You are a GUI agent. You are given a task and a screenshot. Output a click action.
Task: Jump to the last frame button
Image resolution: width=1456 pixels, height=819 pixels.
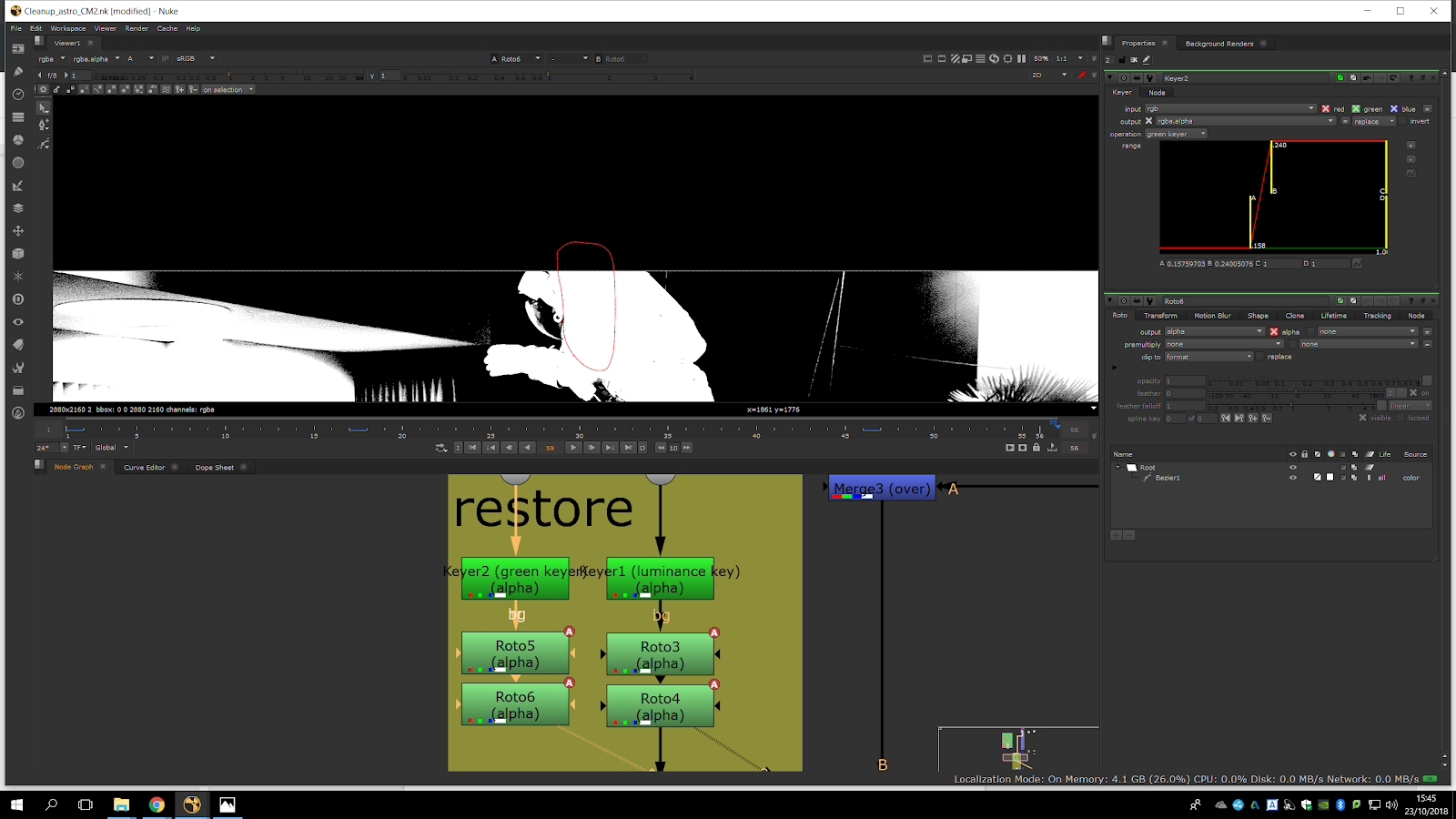(628, 448)
